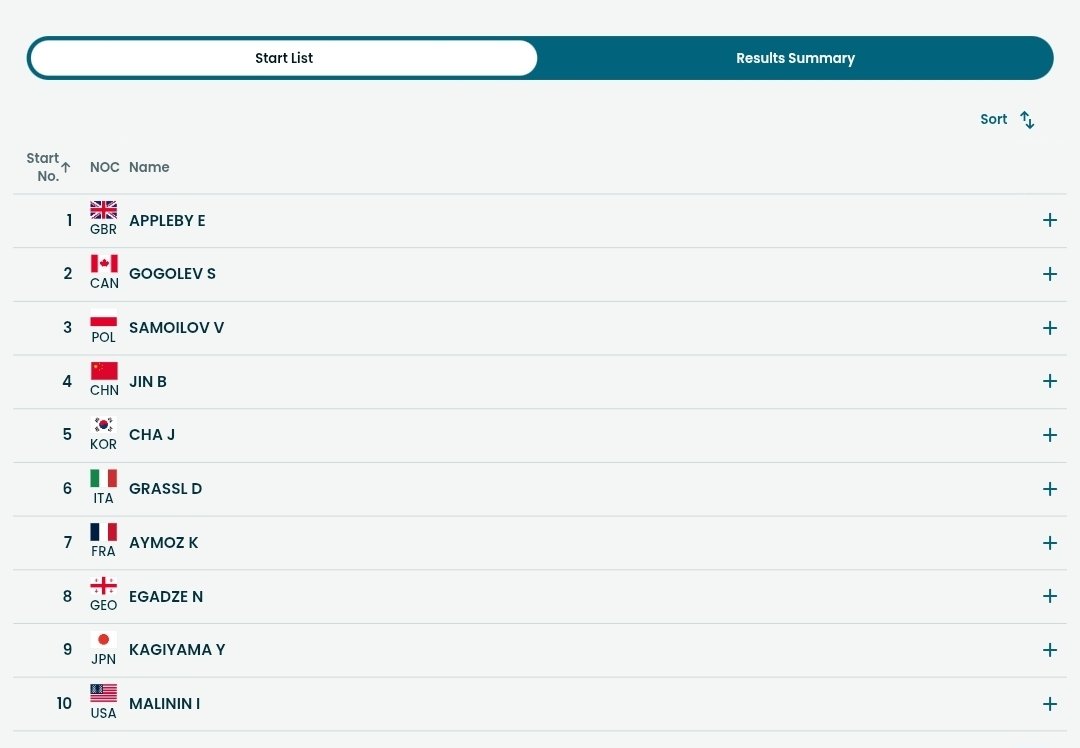Click the KOR country code
This screenshot has width=1080, height=748.
pos(103,444)
